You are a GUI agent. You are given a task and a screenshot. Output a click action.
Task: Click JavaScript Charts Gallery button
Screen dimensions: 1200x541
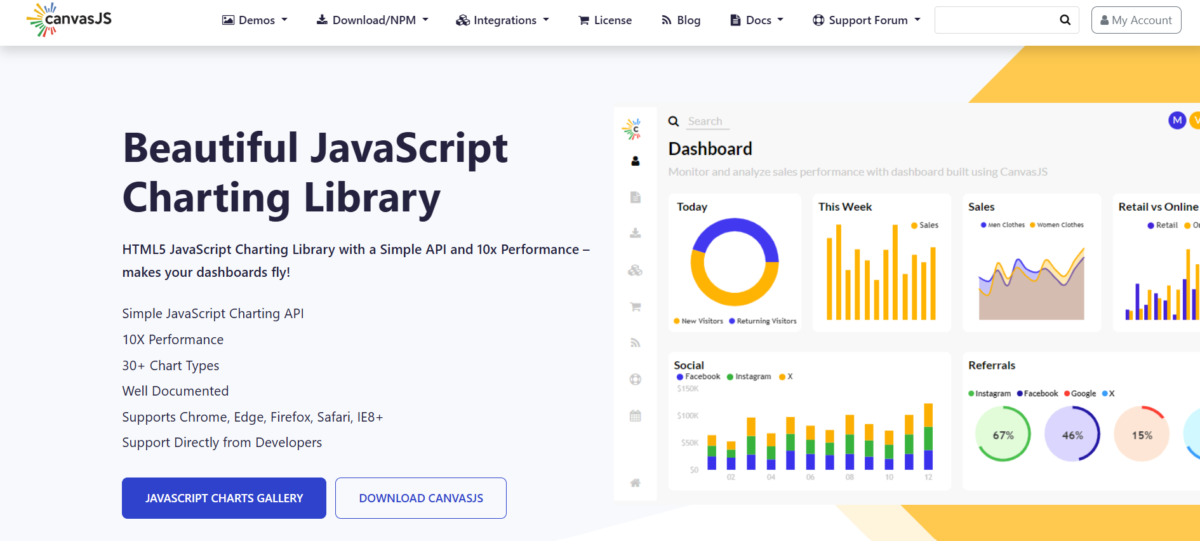224,498
